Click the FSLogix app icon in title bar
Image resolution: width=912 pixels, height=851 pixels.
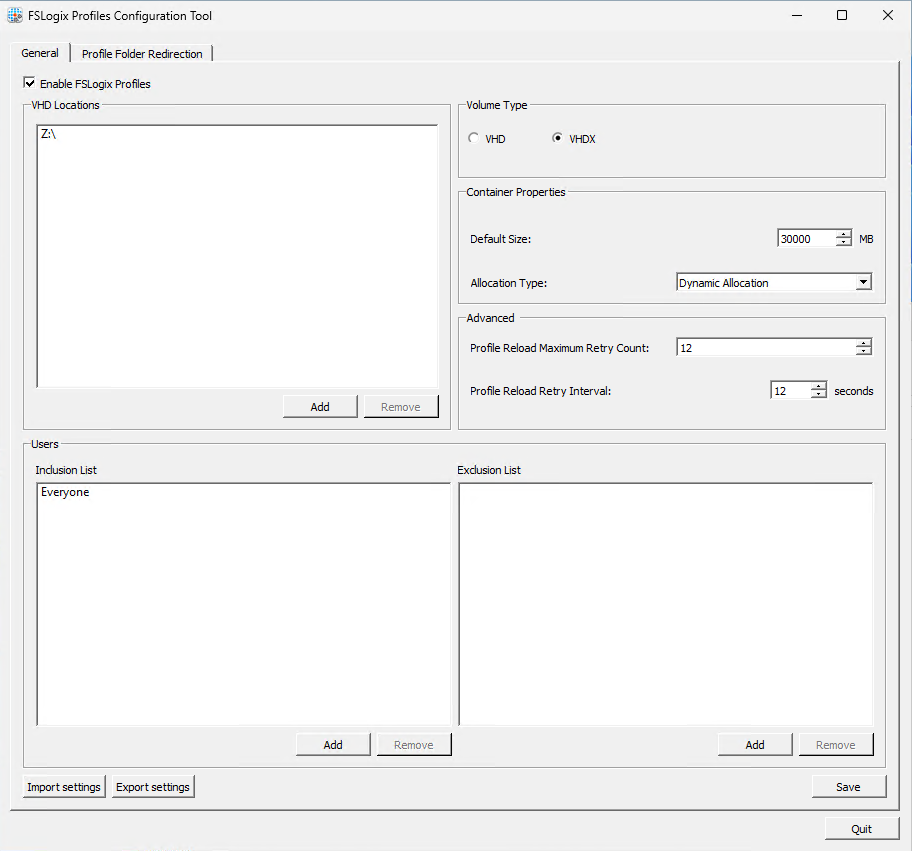coord(15,16)
